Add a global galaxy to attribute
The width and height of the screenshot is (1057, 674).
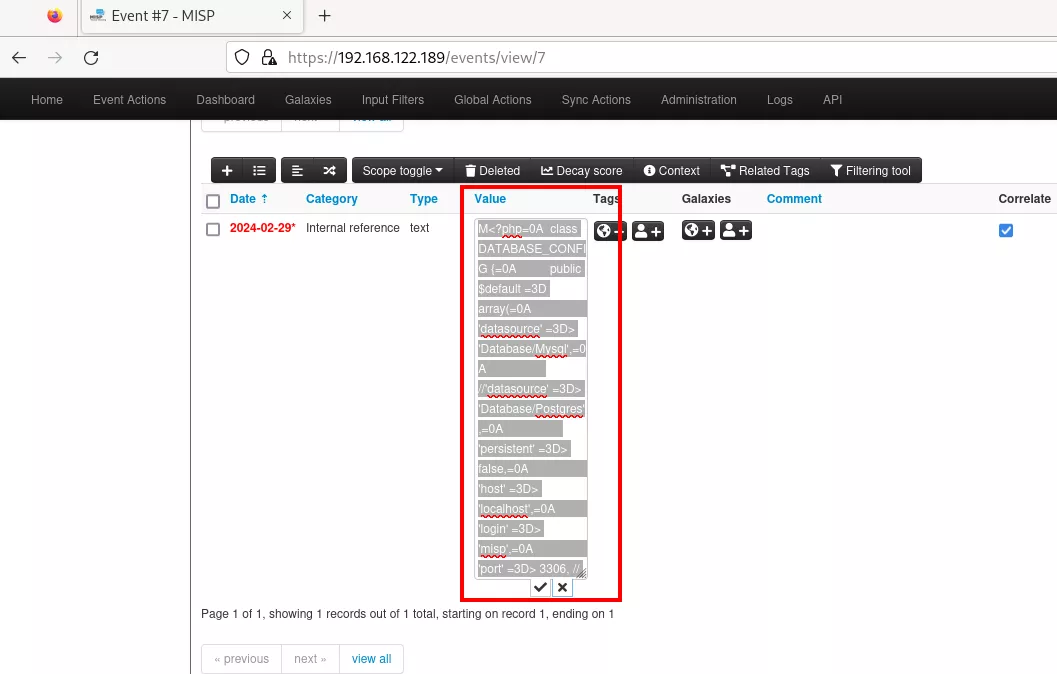(x=698, y=231)
